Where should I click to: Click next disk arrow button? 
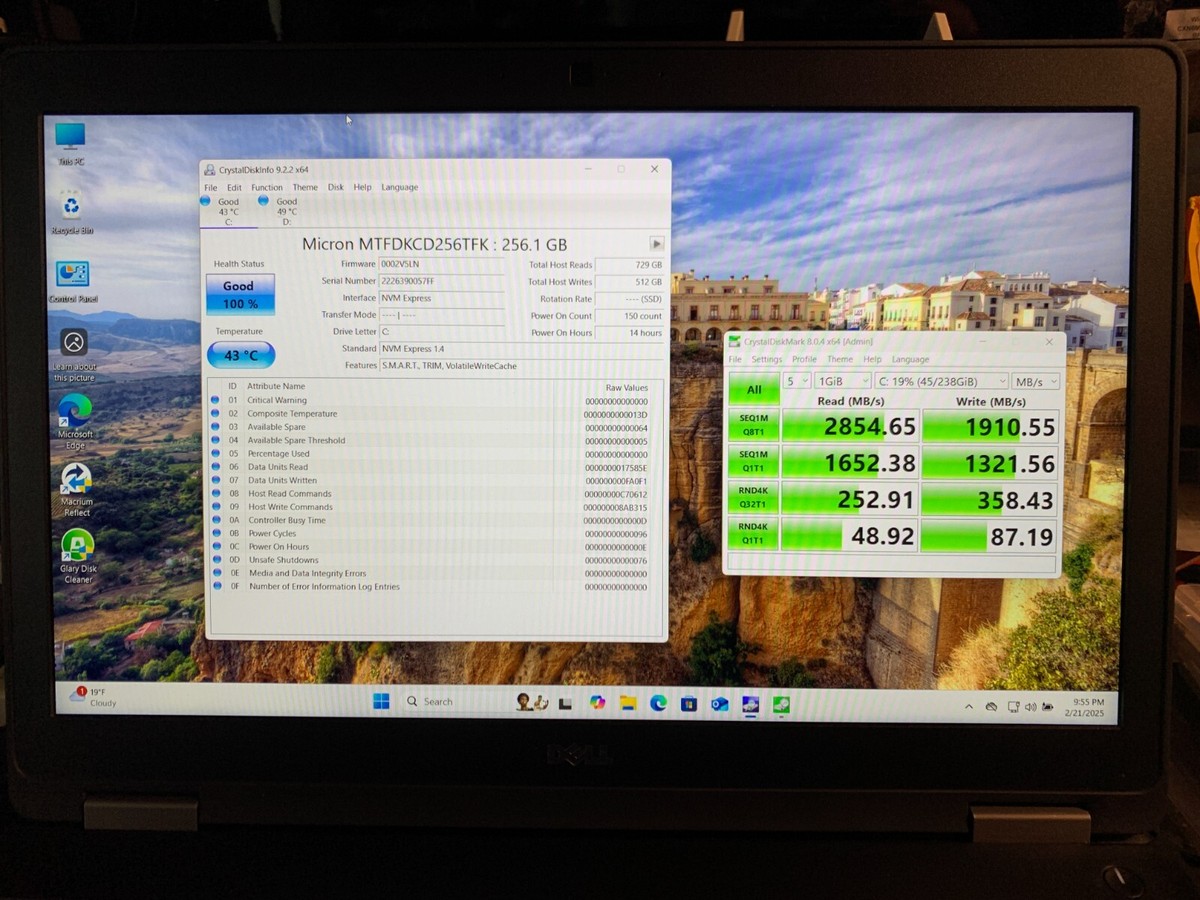(656, 243)
